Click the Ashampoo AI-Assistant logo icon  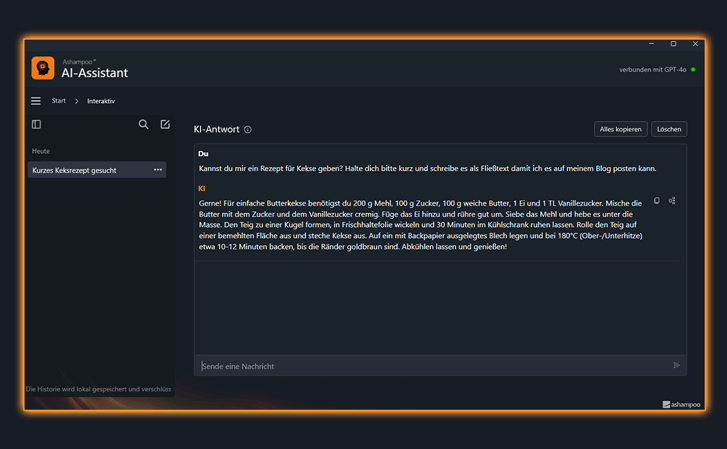(x=43, y=68)
